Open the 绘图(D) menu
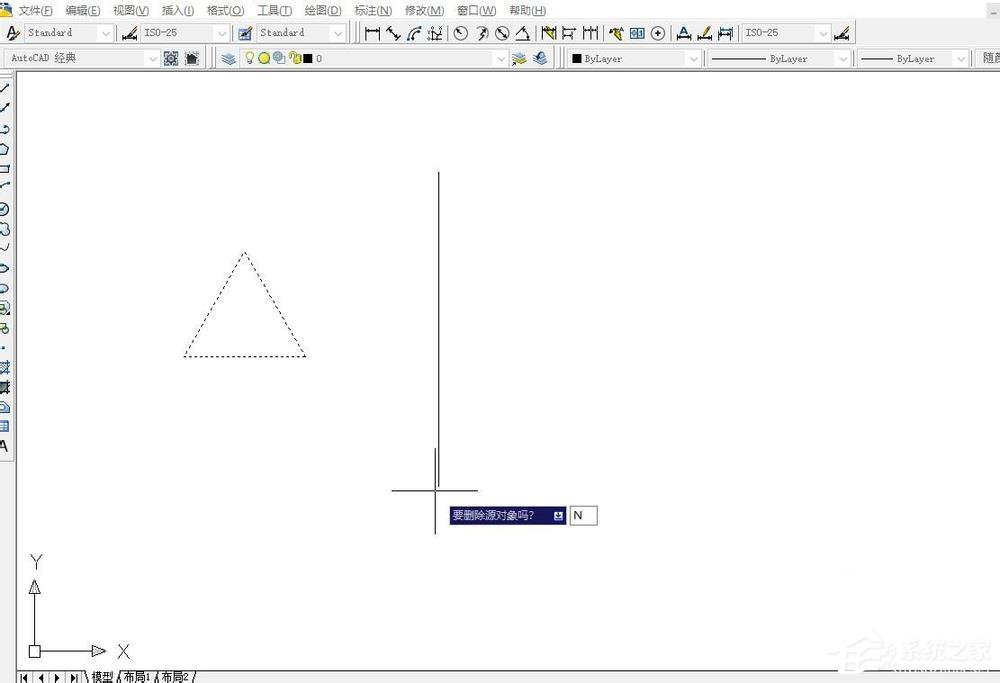The image size is (1000, 683). point(323,10)
